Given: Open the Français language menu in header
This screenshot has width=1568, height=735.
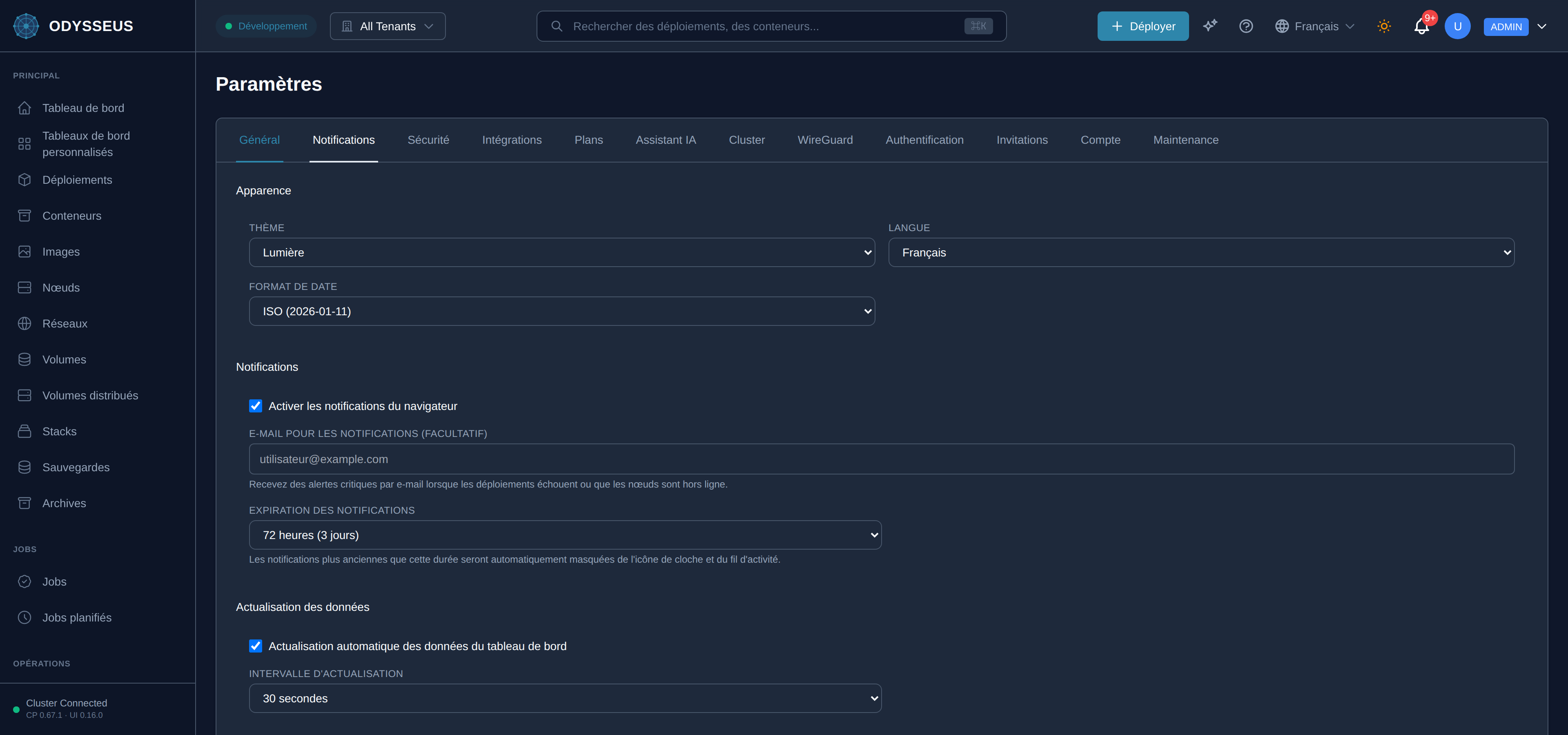Looking at the screenshot, I should pos(1315,26).
